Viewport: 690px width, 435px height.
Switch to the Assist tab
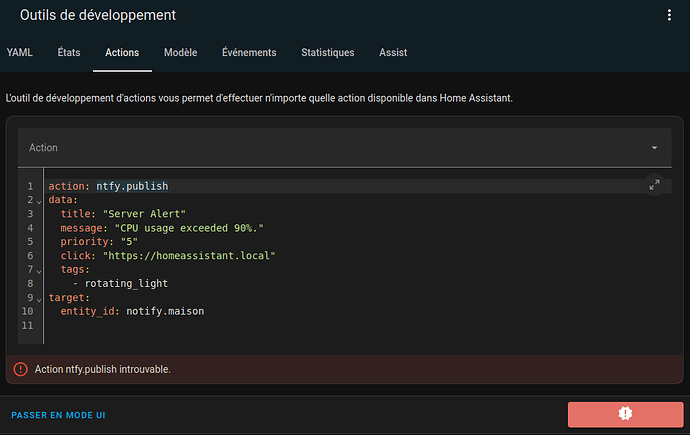pyautogui.click(x=393, y=53)
